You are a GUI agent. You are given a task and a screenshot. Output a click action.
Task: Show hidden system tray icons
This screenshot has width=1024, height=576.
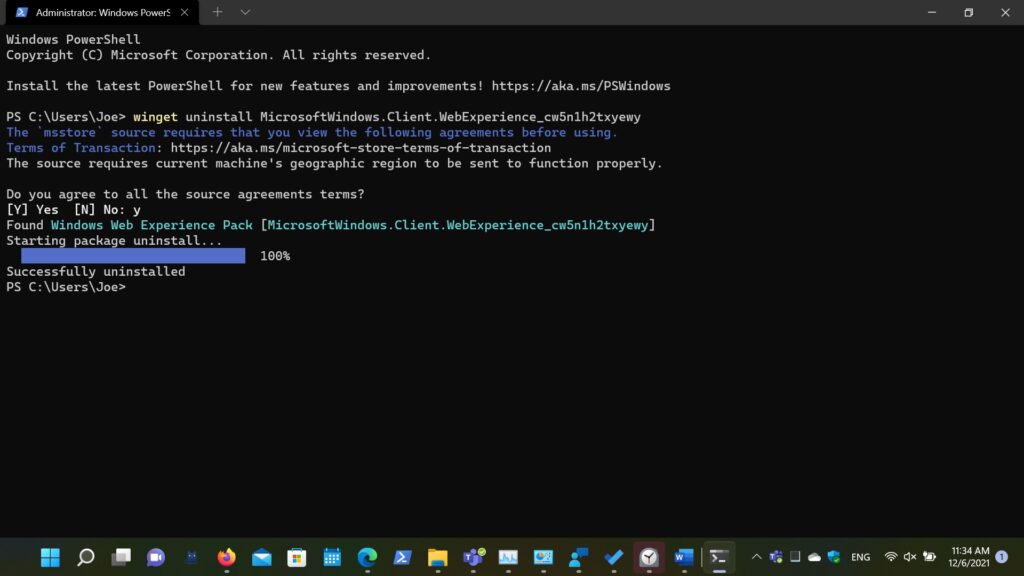tap(756, 557)
